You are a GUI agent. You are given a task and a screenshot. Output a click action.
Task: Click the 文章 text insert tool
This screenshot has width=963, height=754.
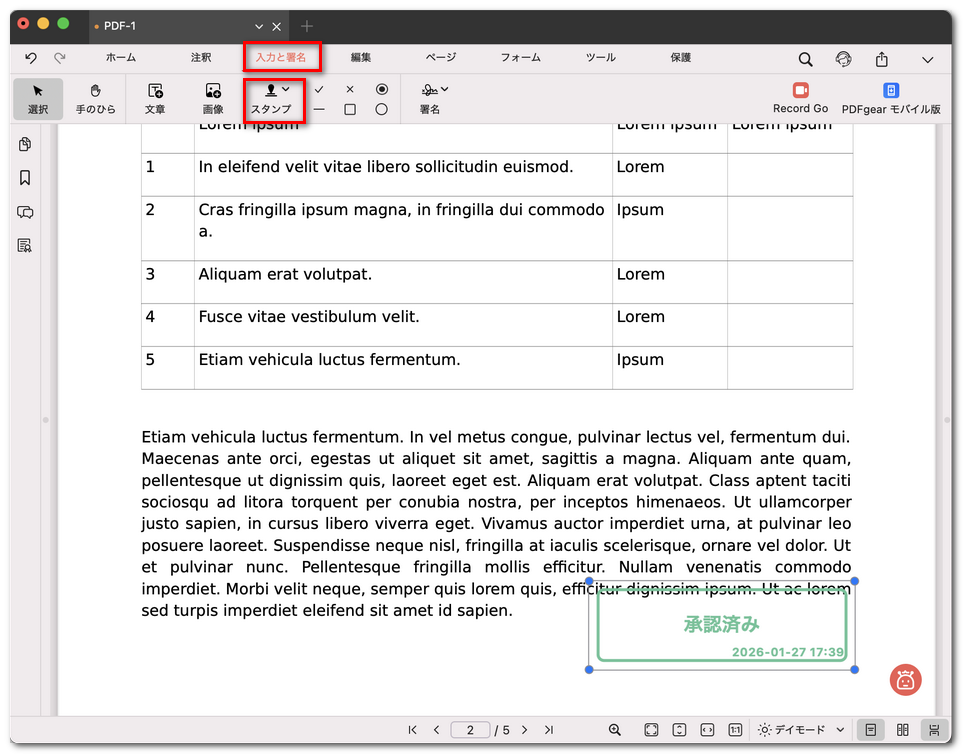[x=155, y=98]
